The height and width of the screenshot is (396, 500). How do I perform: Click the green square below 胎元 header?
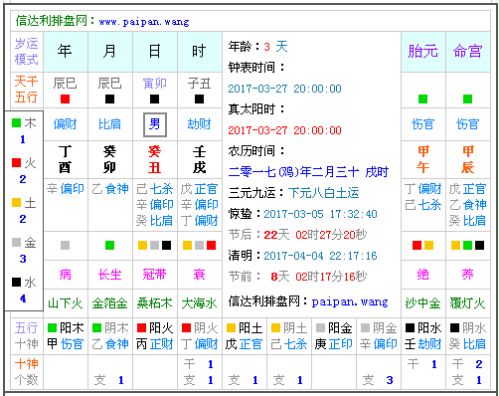click(423, 99)
